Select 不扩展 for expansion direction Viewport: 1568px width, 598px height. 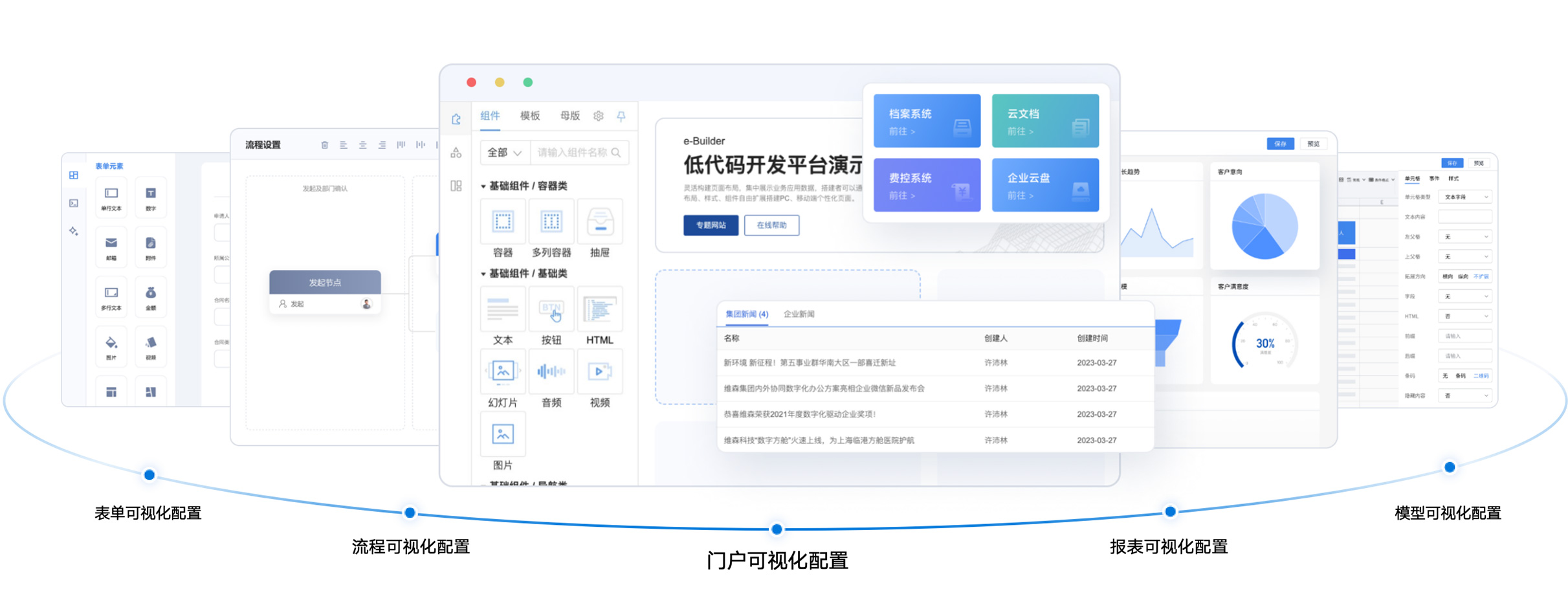(1481, 276)
